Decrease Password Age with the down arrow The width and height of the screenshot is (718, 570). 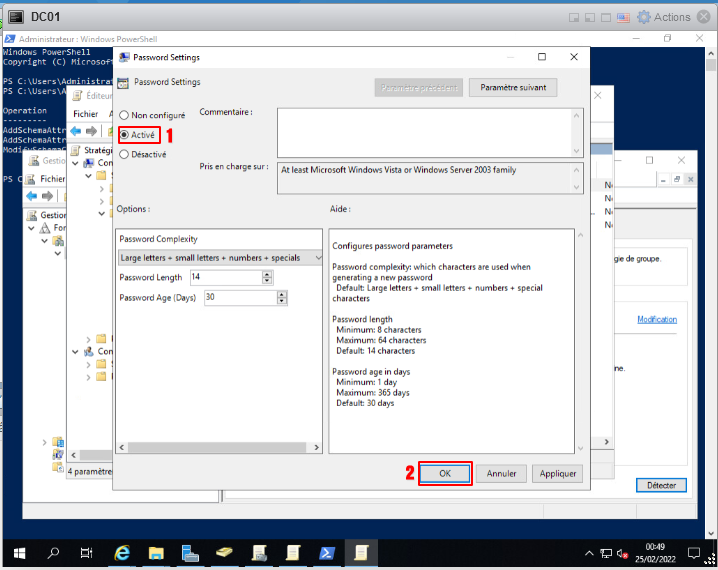pos(281,301)
